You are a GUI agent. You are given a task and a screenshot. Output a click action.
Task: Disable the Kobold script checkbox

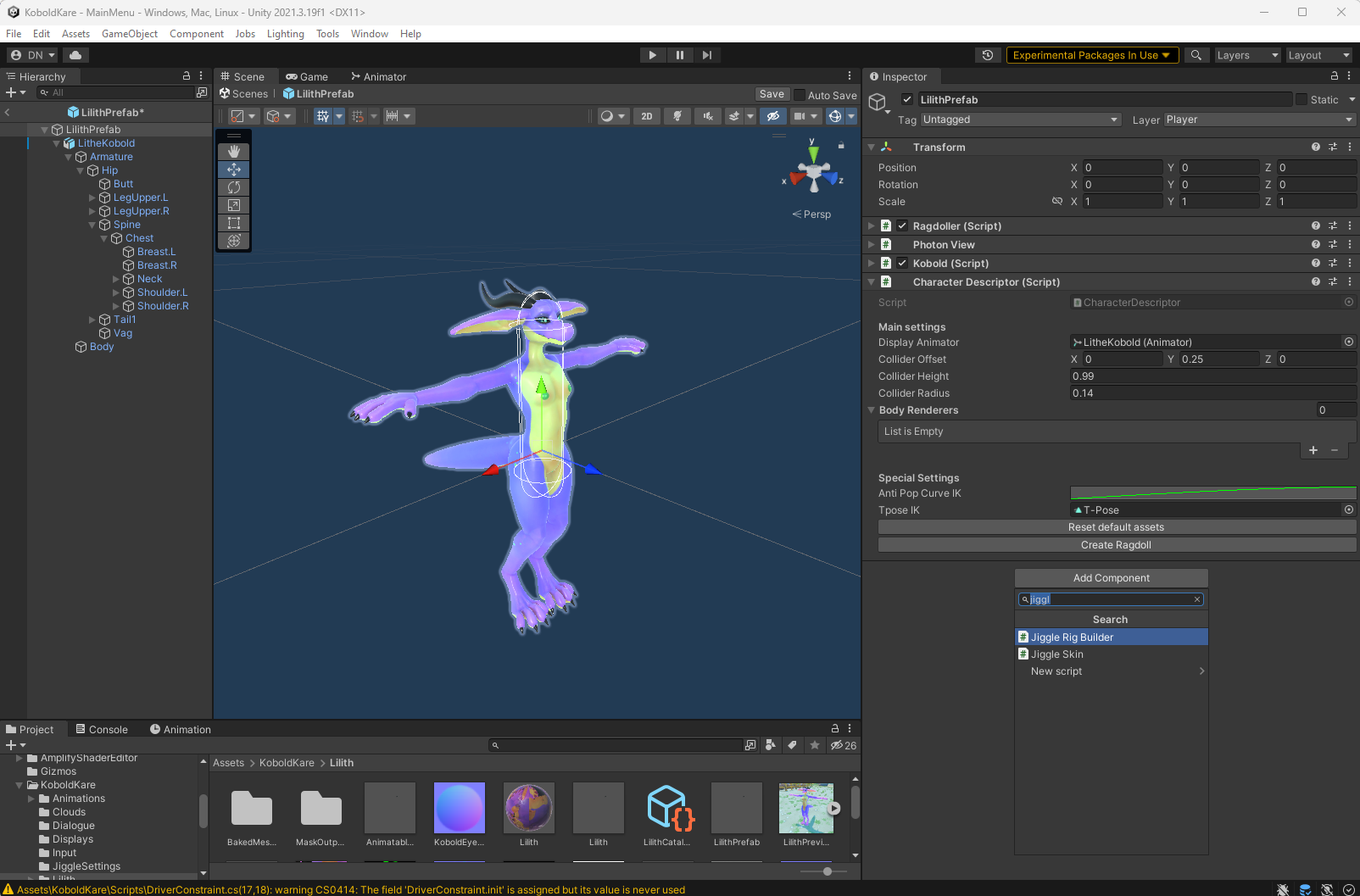click(x=902, y=264)
